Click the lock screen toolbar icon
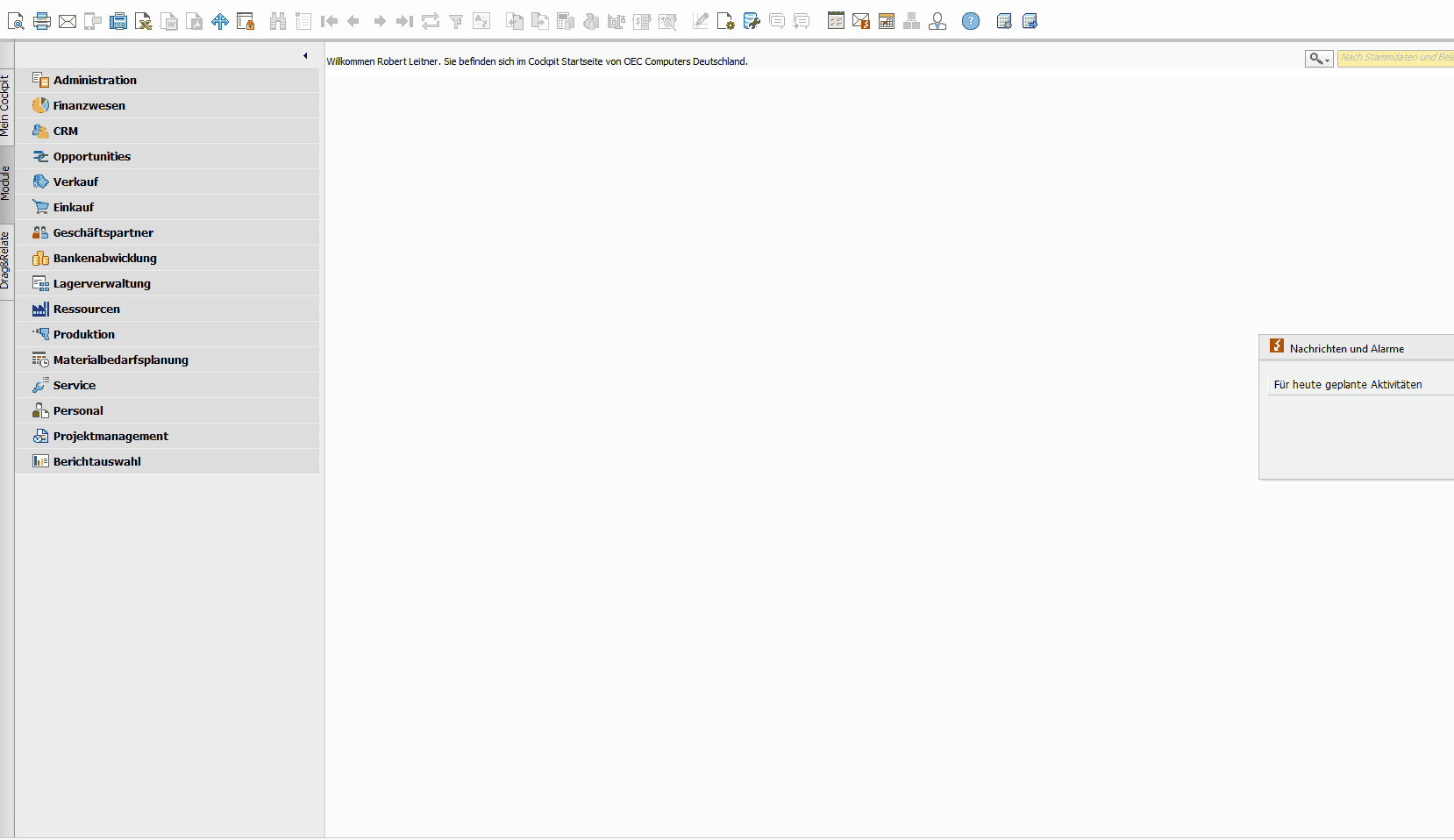The image size is (1454, 840). pos(246,21)
